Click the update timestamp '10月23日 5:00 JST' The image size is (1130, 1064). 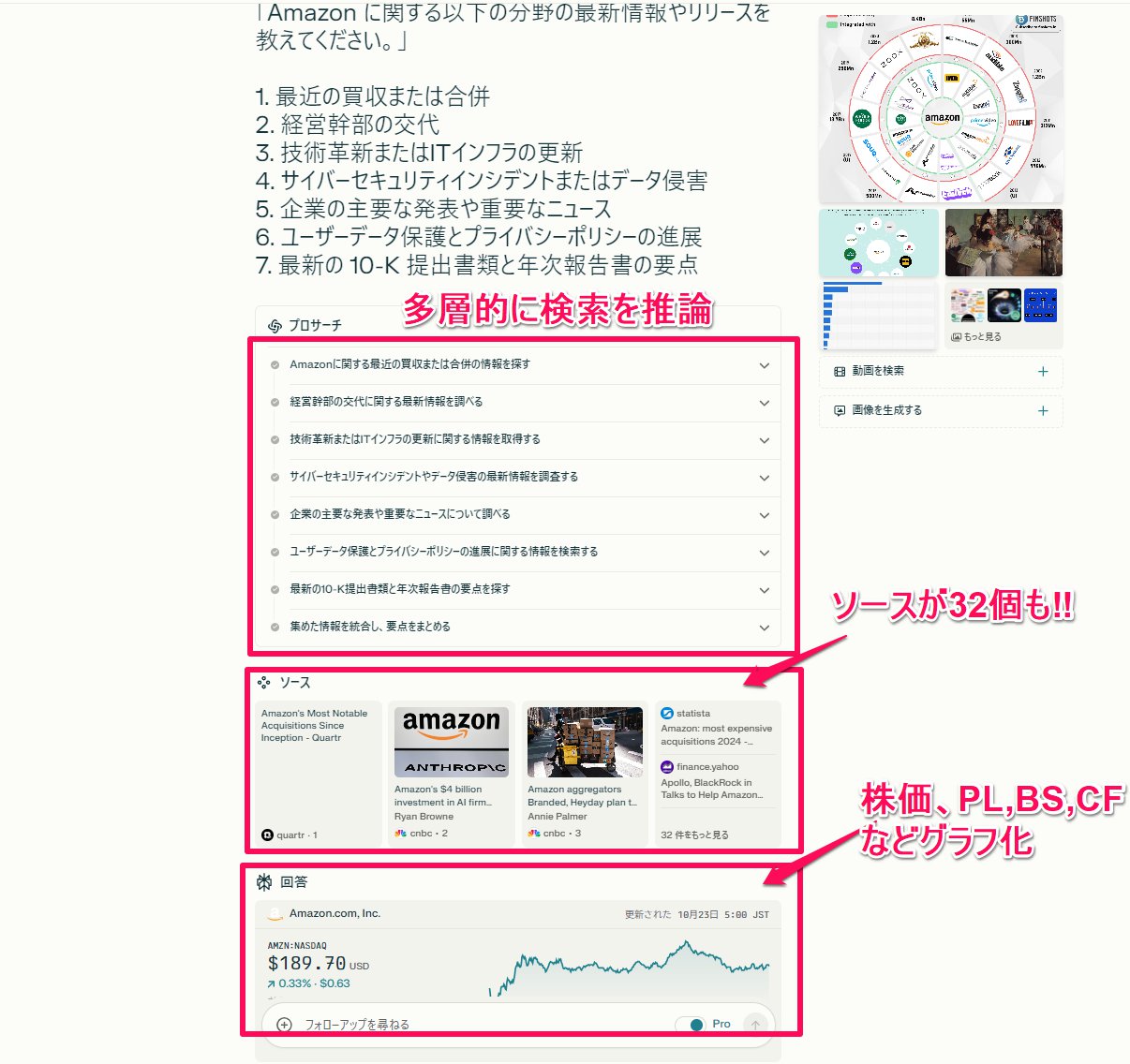722,915
